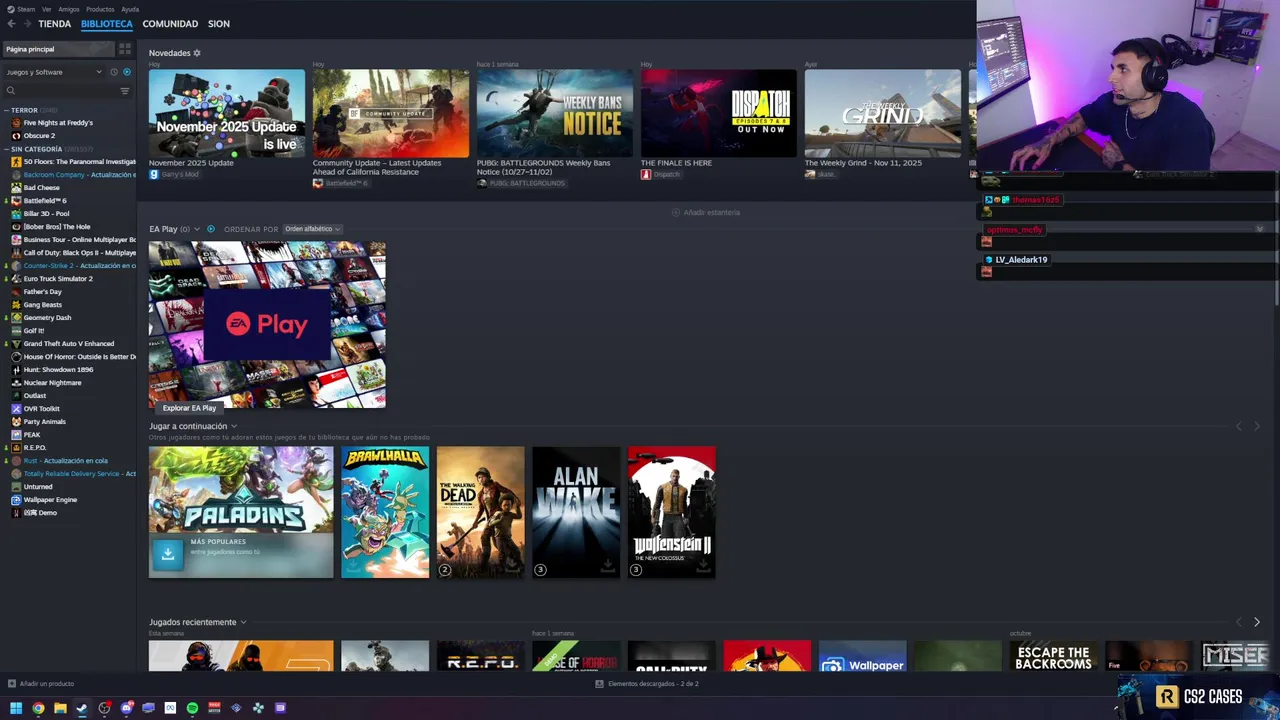
Task: Select Hunt: Showdown 1896 entry
Action: [x=58, y=370]
